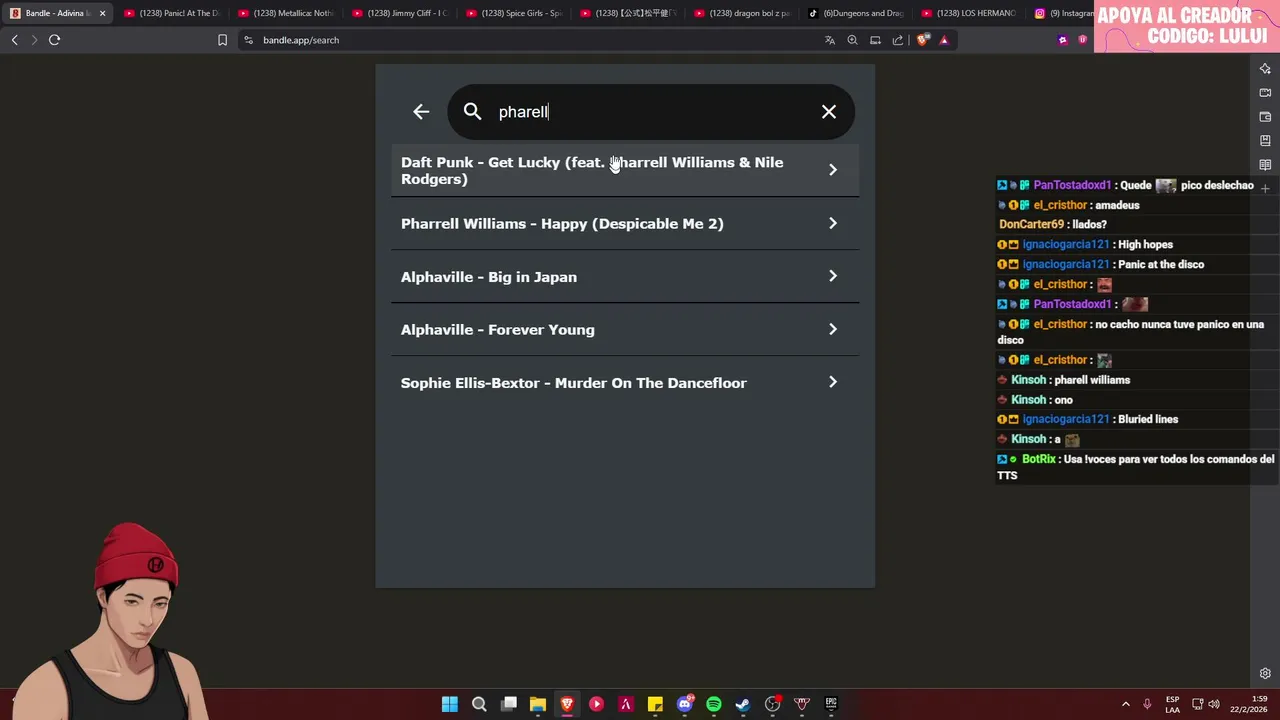
Task: Switch to LOS HERMANOS YouTube tab
Action: pos(970,13)
